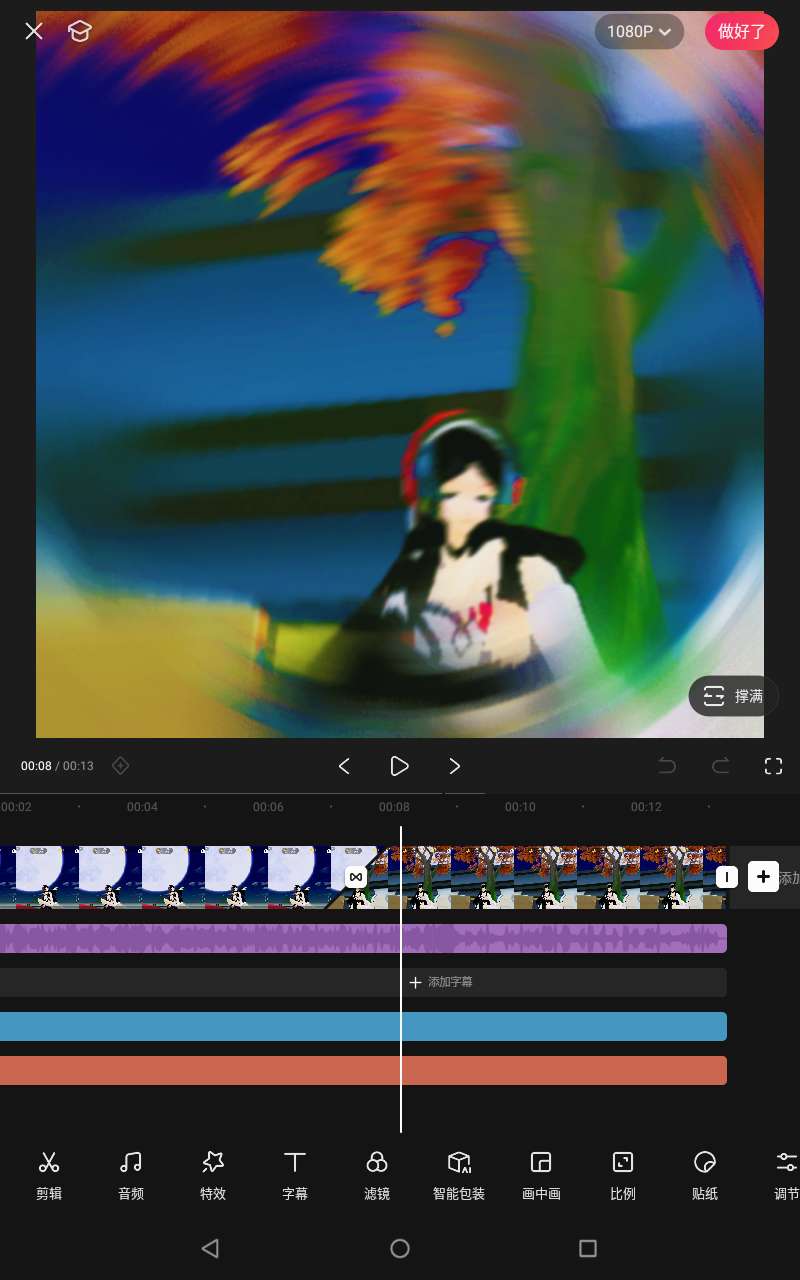Close the editor with the X icon

[x=34, y=31]
